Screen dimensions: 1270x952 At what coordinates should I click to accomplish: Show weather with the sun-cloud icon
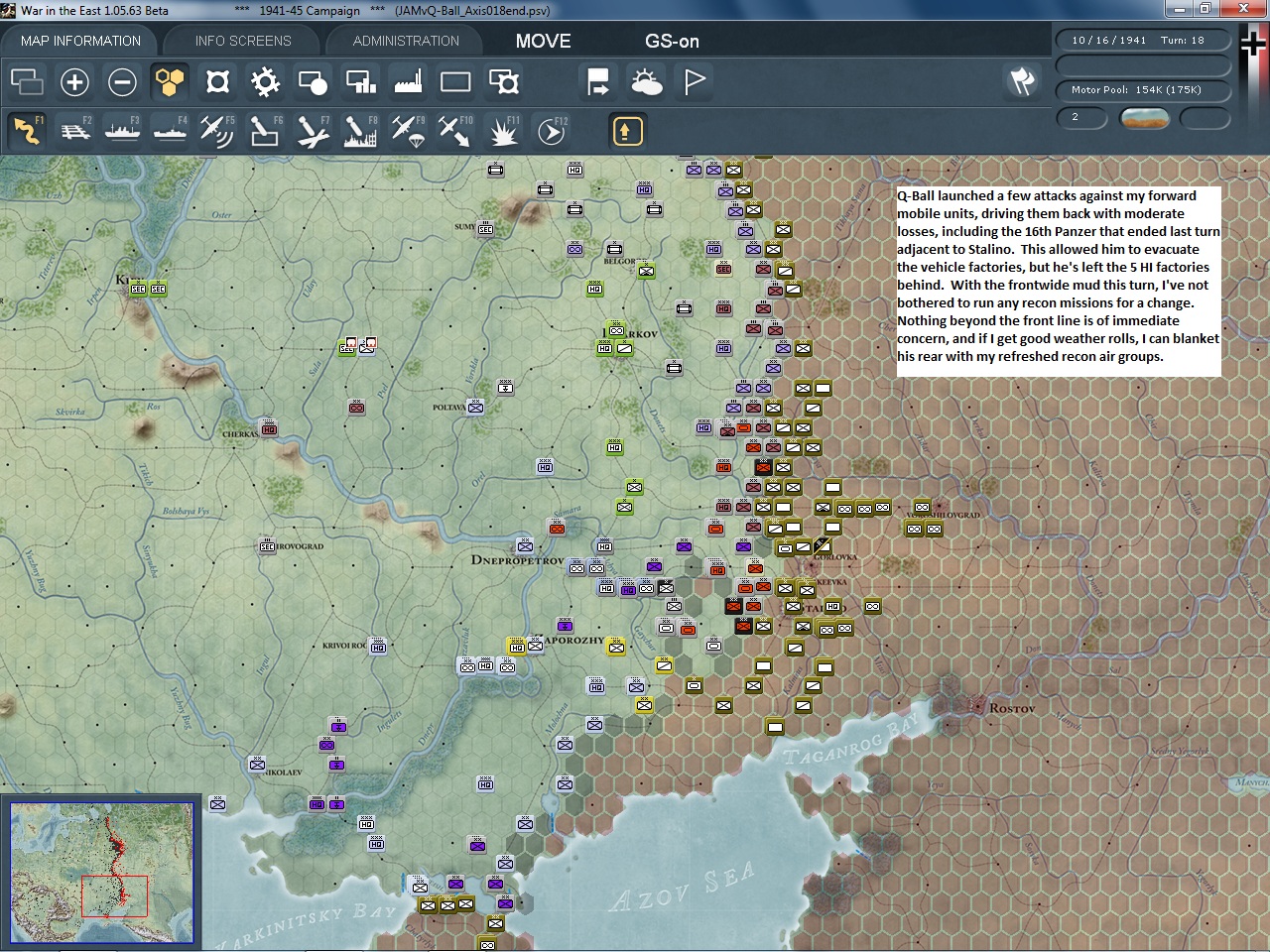(x=646, y=81)
